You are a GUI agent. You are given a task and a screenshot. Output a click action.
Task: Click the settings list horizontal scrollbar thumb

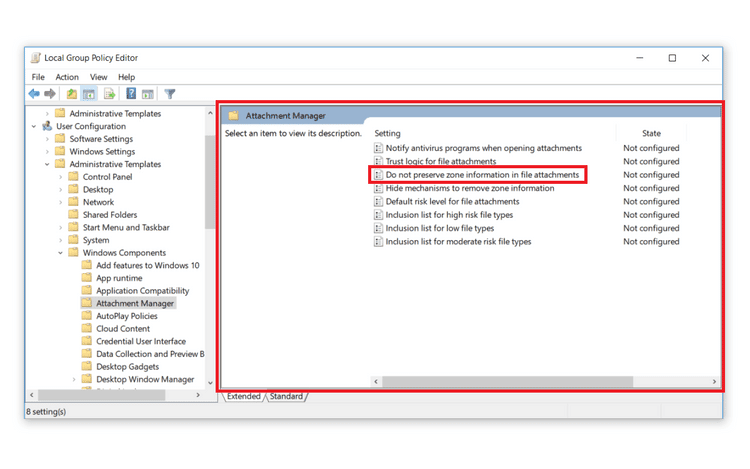click(507, 382)
